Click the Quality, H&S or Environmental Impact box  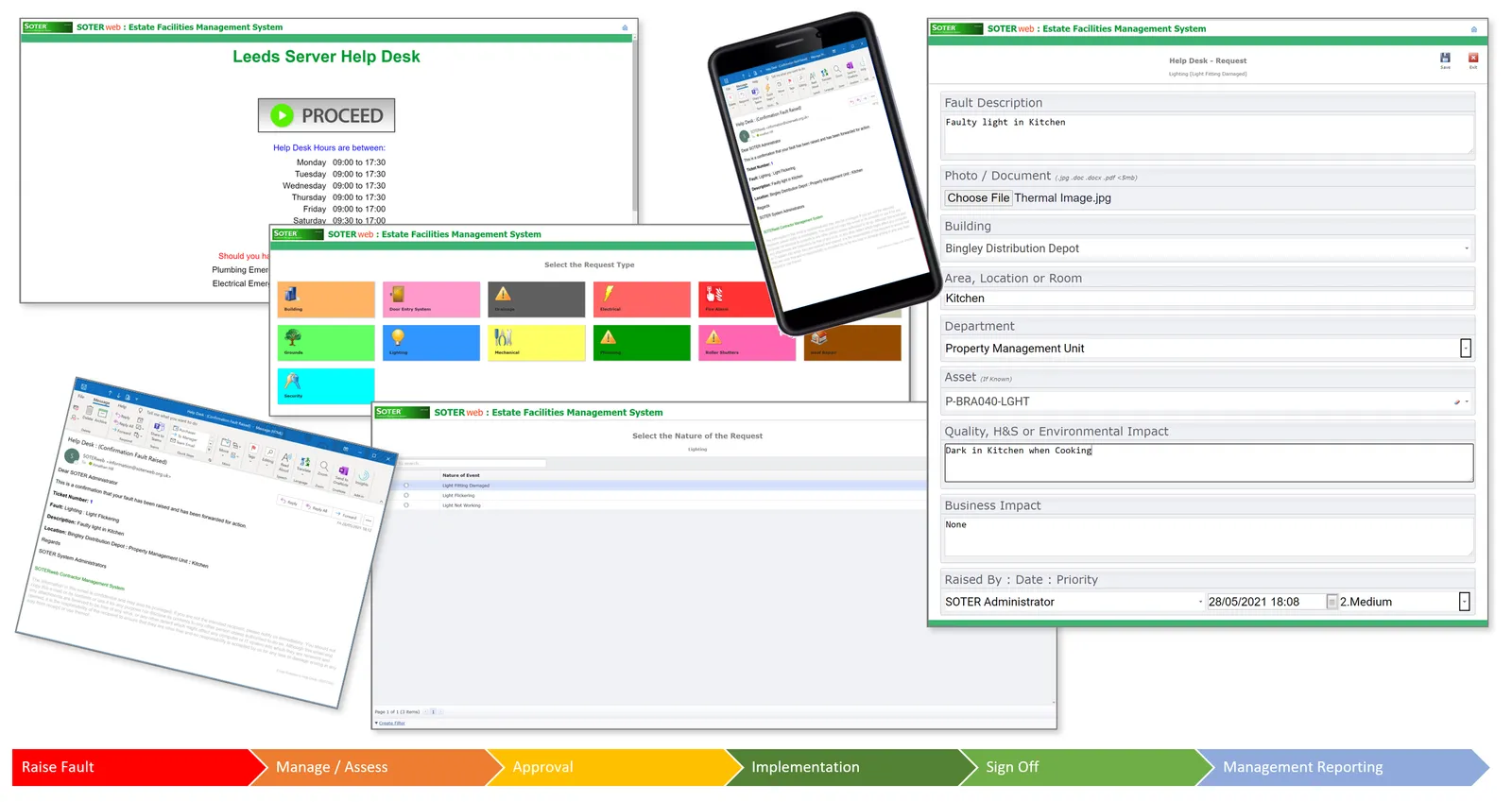[1209, 463]
